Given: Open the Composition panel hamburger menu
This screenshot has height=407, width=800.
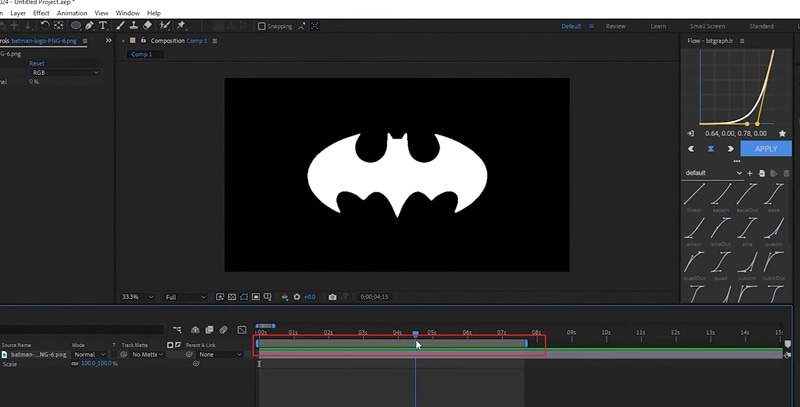Looking at the screenshot, I should (214, 41).
